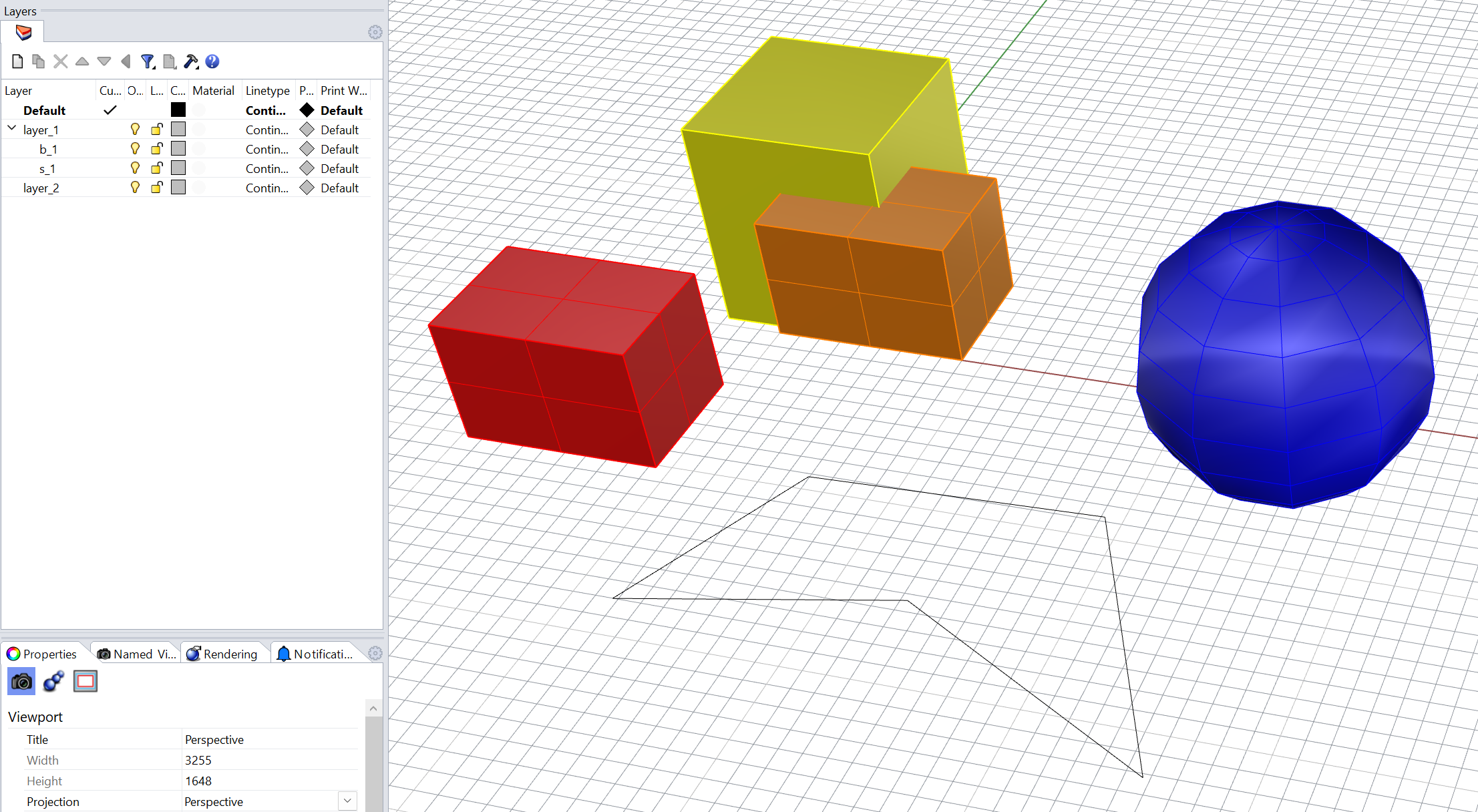The height and width of the screenshot is (812, 1478).
Task: Open Linetype for s_1
Action: [x=267, y=169]
